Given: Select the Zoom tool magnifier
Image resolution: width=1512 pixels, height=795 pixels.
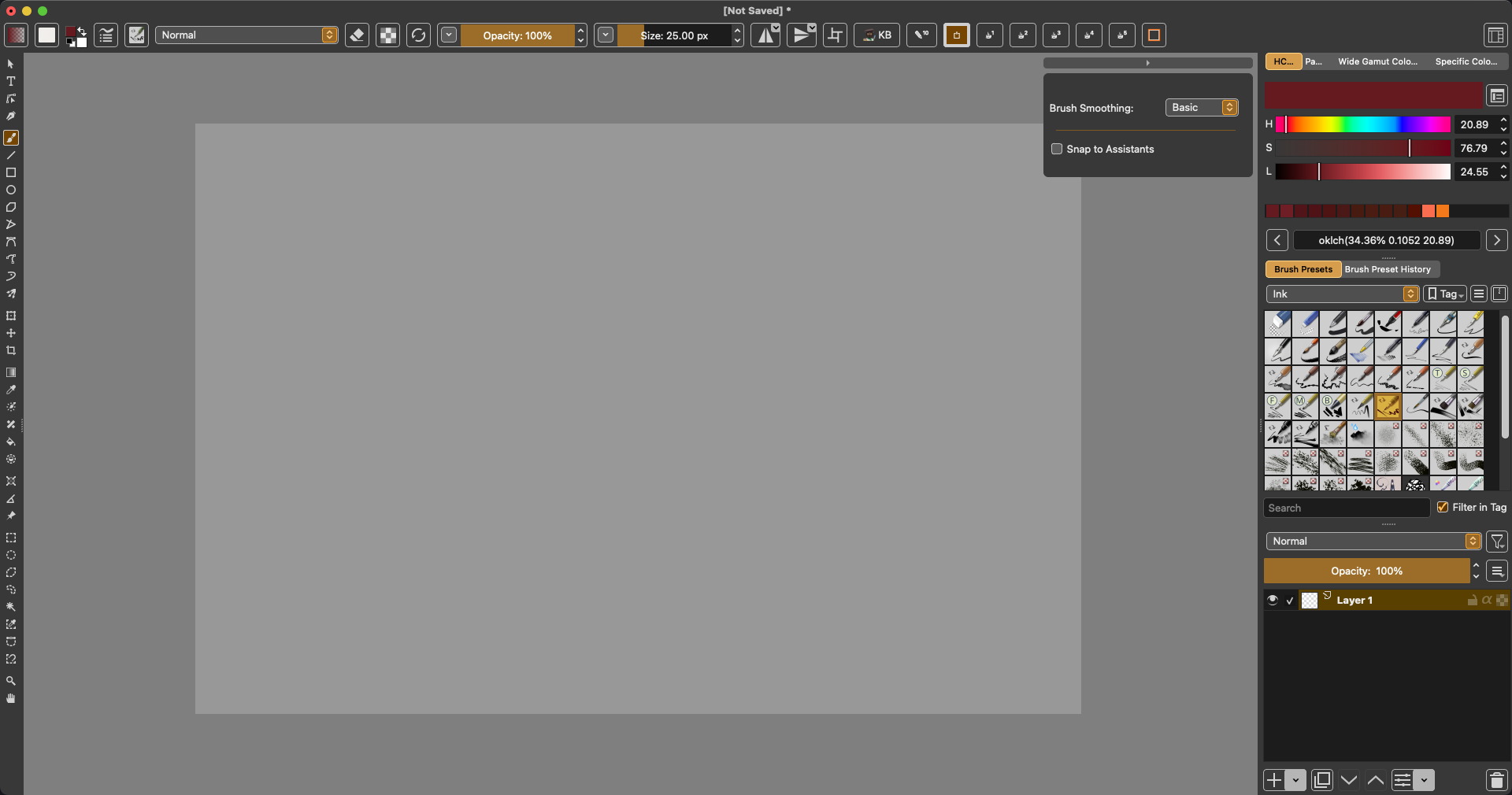Looking at the screenshot, I should 11,682.
